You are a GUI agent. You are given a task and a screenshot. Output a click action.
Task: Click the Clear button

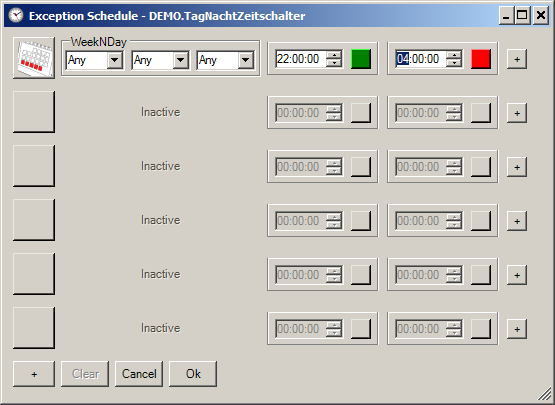(85, 374)
